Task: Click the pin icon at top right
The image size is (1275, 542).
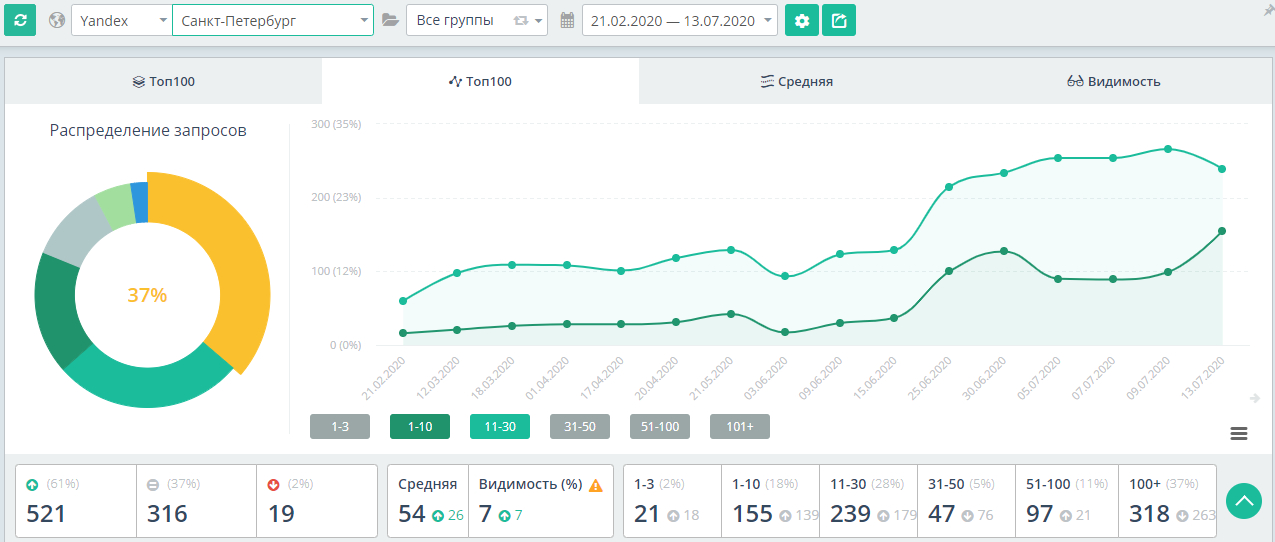Action: 1268,9
